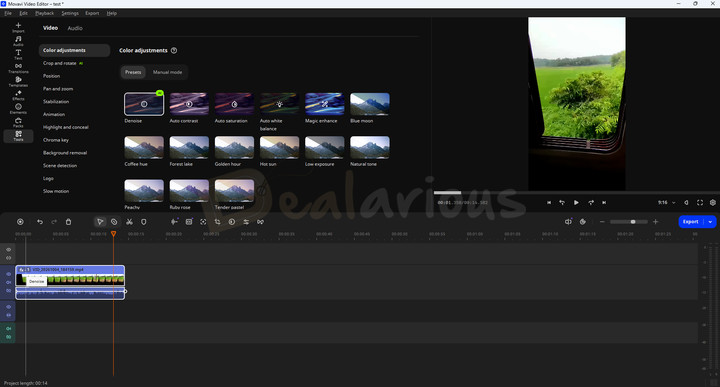Open the Help menu
The width and height of the screenshot is (720, 387).
pos(112,13)
